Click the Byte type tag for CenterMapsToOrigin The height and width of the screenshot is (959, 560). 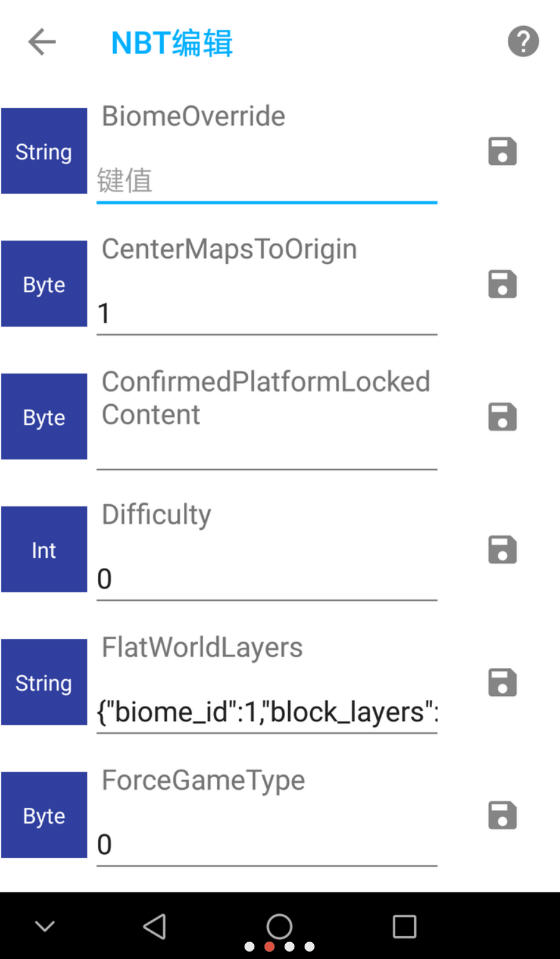pos(44,284)
